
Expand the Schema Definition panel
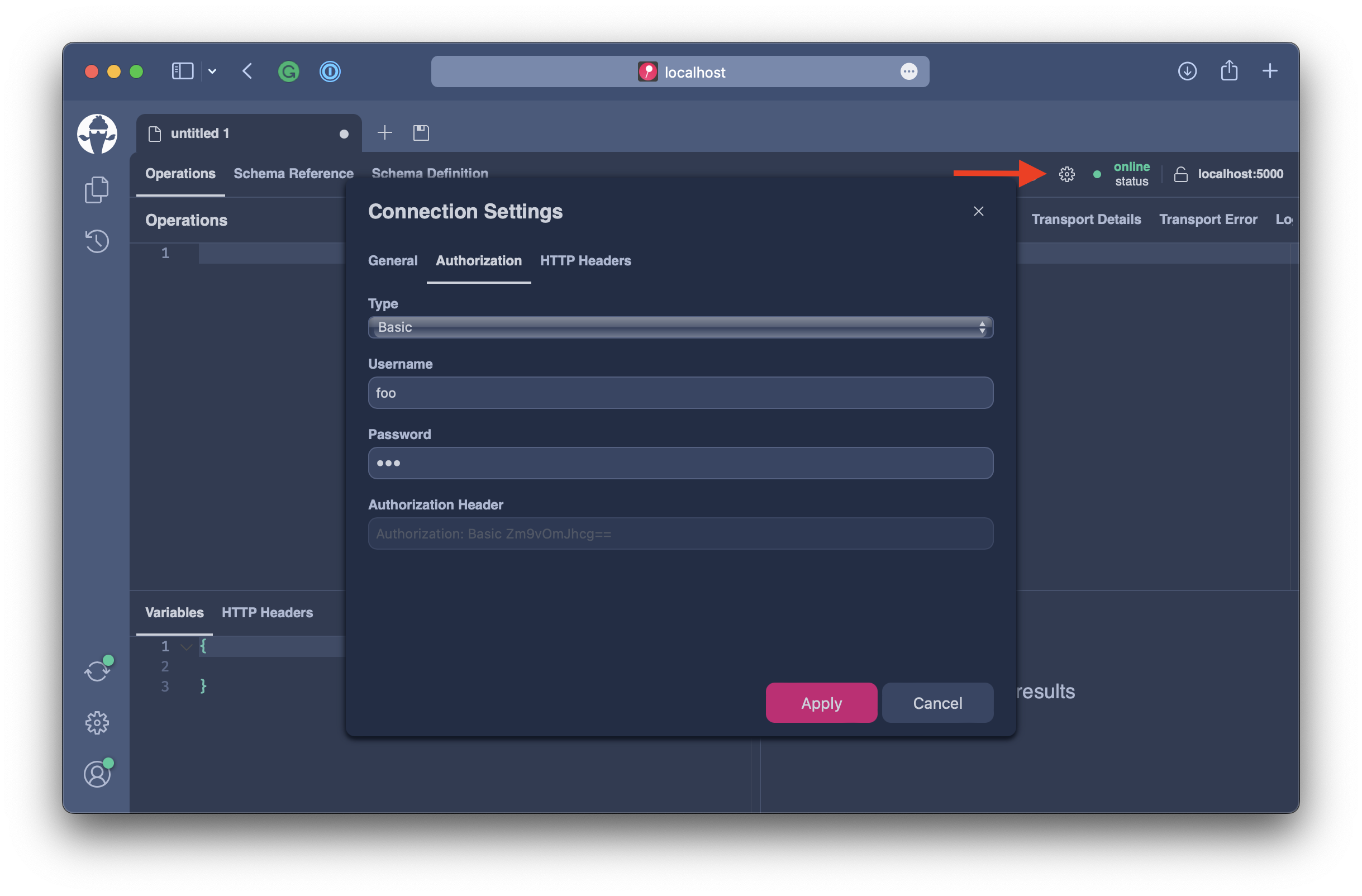click(428, 173)
